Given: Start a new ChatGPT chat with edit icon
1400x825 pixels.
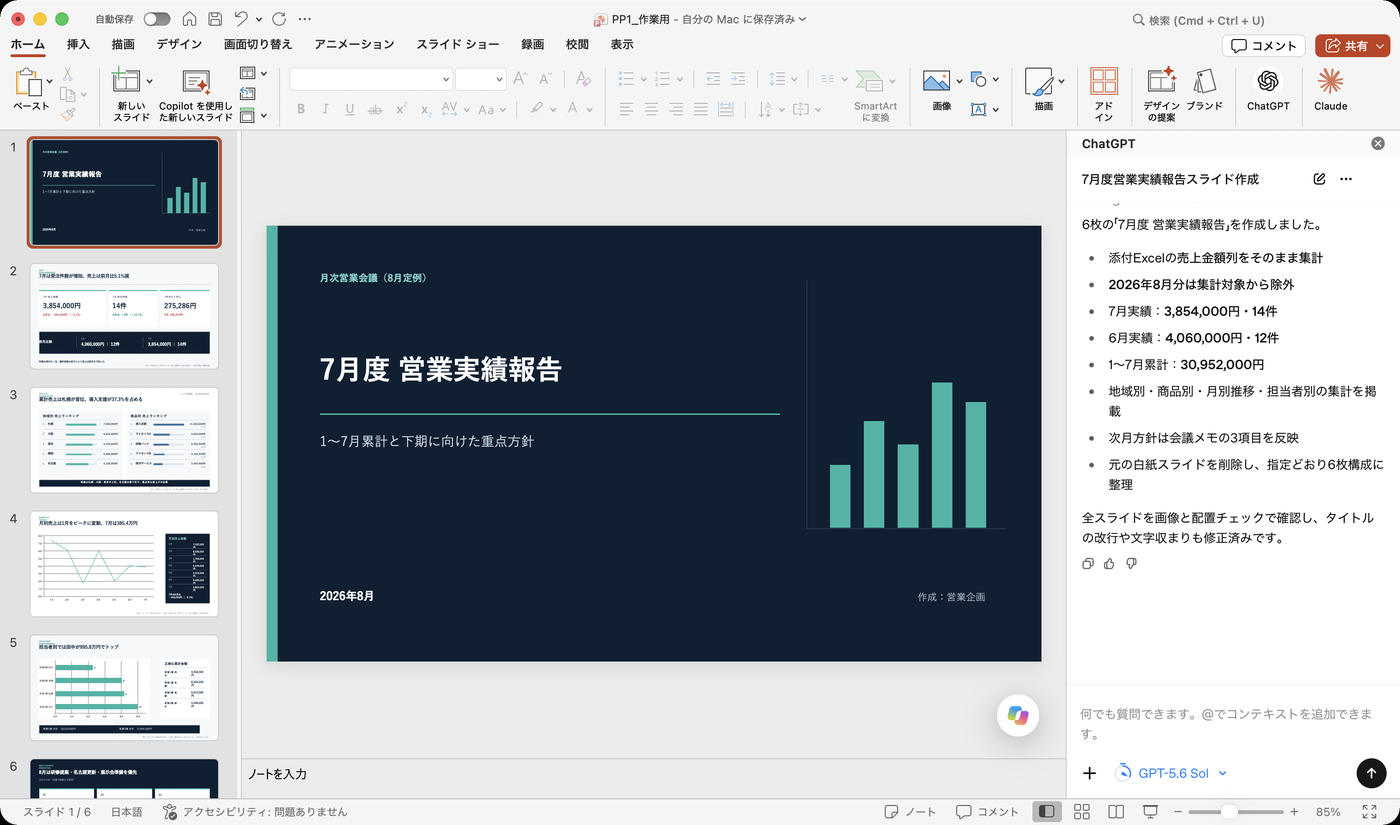Looking at the screenshot, I should pyautogui.click(x=1319, y=179).
